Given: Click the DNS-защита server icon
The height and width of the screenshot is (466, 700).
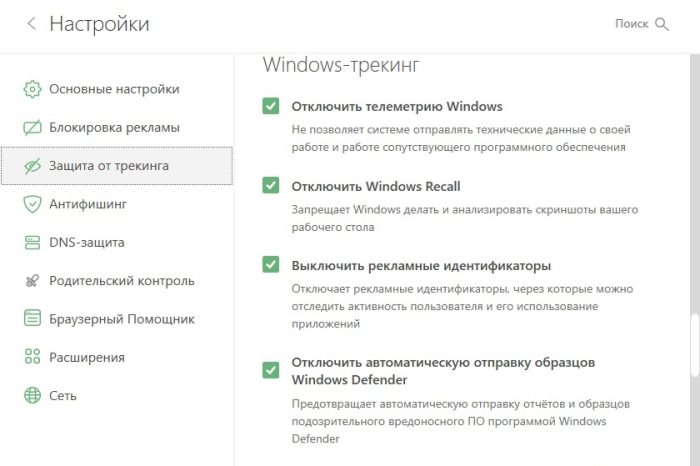Looking at the screenshot, I should tap(31, 242).
